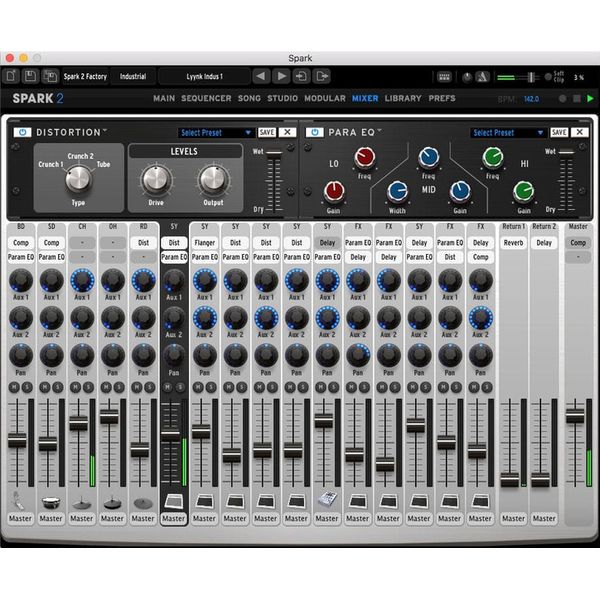600x600 pixels.
Task: Click the drum machine icon on Delay SY channel
Action: pos(327,500)
